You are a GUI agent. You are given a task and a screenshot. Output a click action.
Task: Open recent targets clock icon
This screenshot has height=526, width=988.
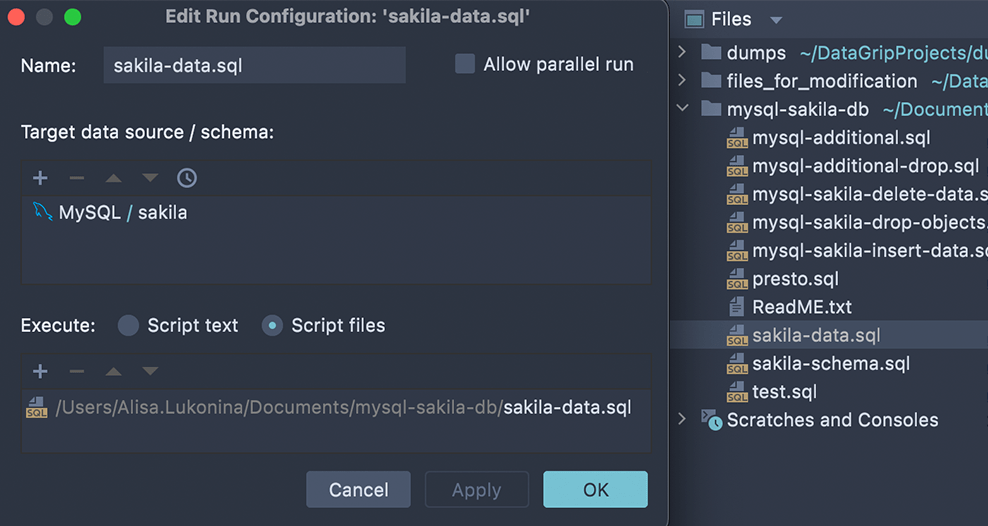187,178
